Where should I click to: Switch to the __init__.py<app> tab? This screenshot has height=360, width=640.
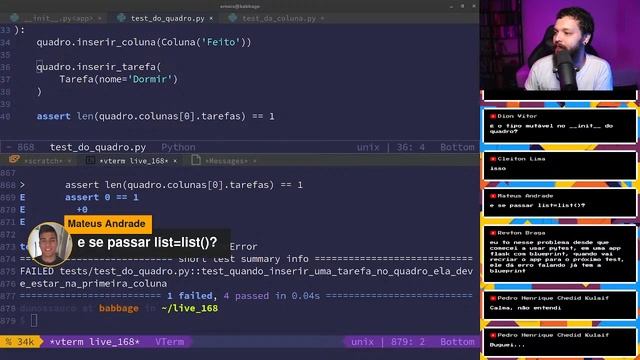coord(58,18)
